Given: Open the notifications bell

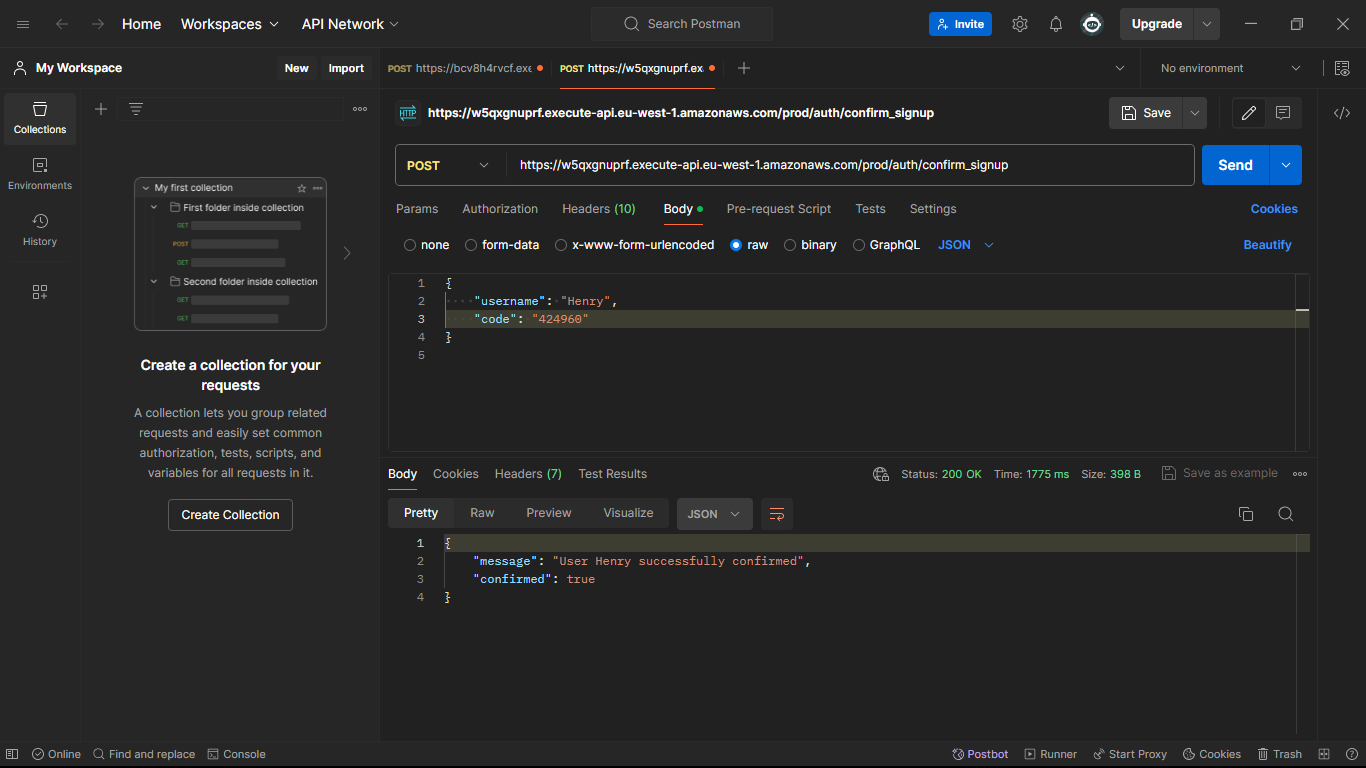Looking at the screenshot, I should [1056, 24].
